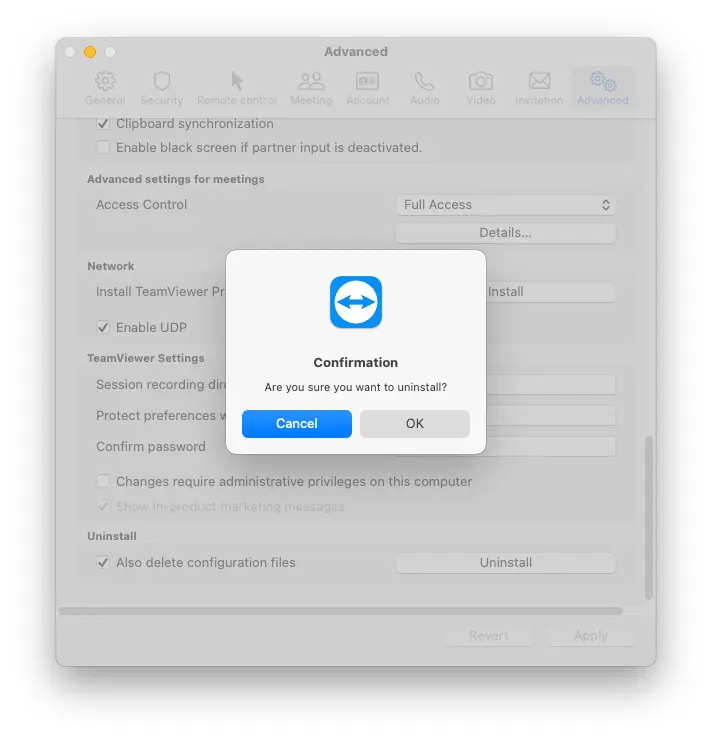The height and width of the screenshot is (740, 712).
Task: Check Changes require administrative privileges option
Action: (103, 481)
